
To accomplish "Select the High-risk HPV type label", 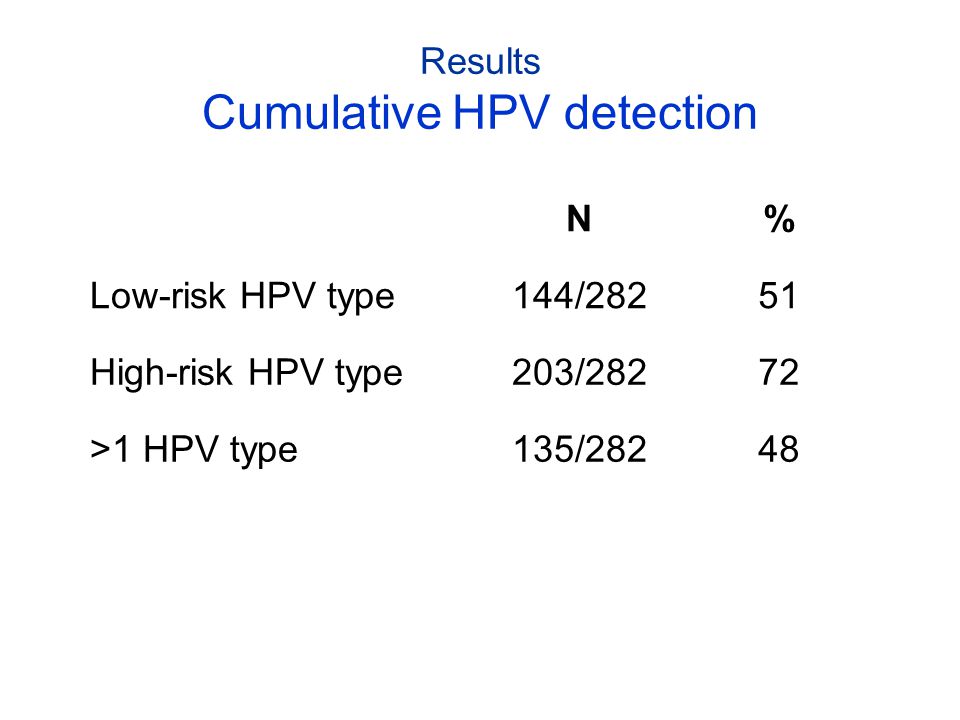I will click(x=246, y=374).
